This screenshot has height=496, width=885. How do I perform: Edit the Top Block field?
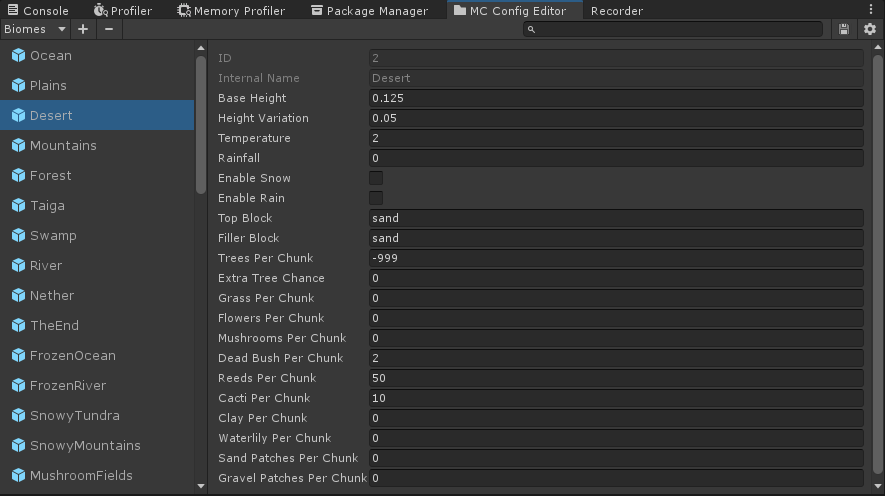coord(616,218)
